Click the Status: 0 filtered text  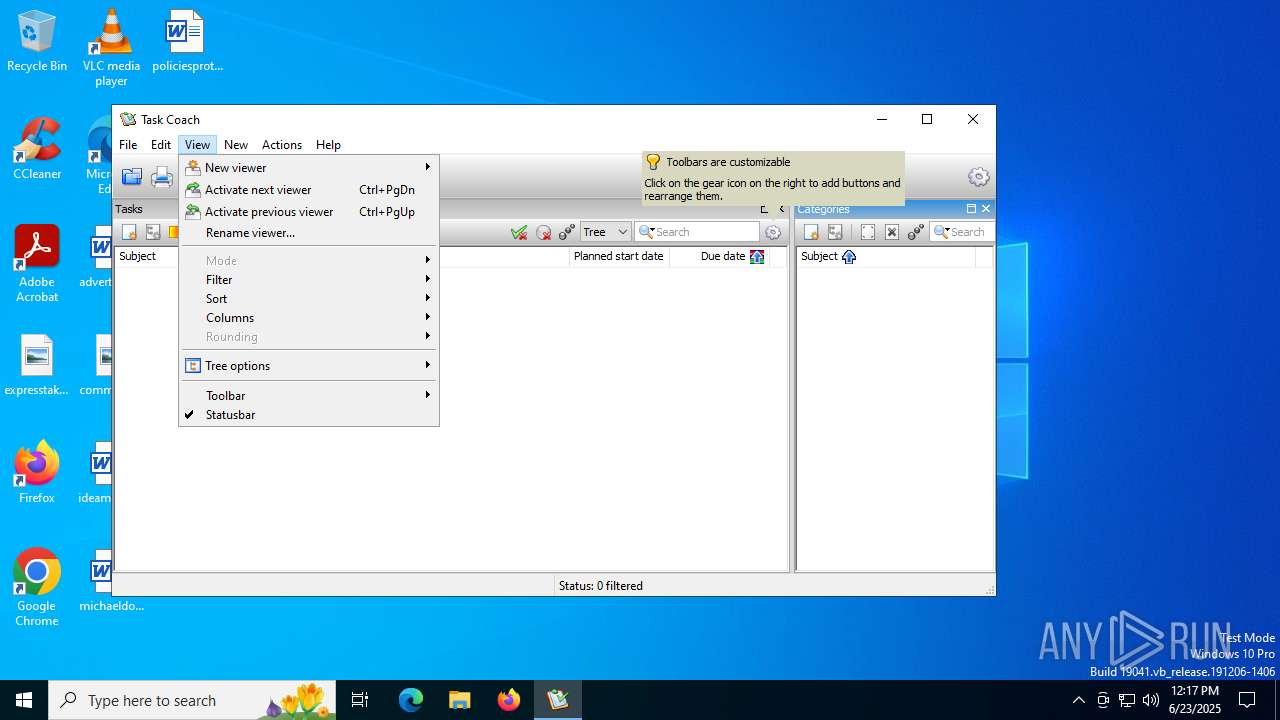(x=600, y=586)
